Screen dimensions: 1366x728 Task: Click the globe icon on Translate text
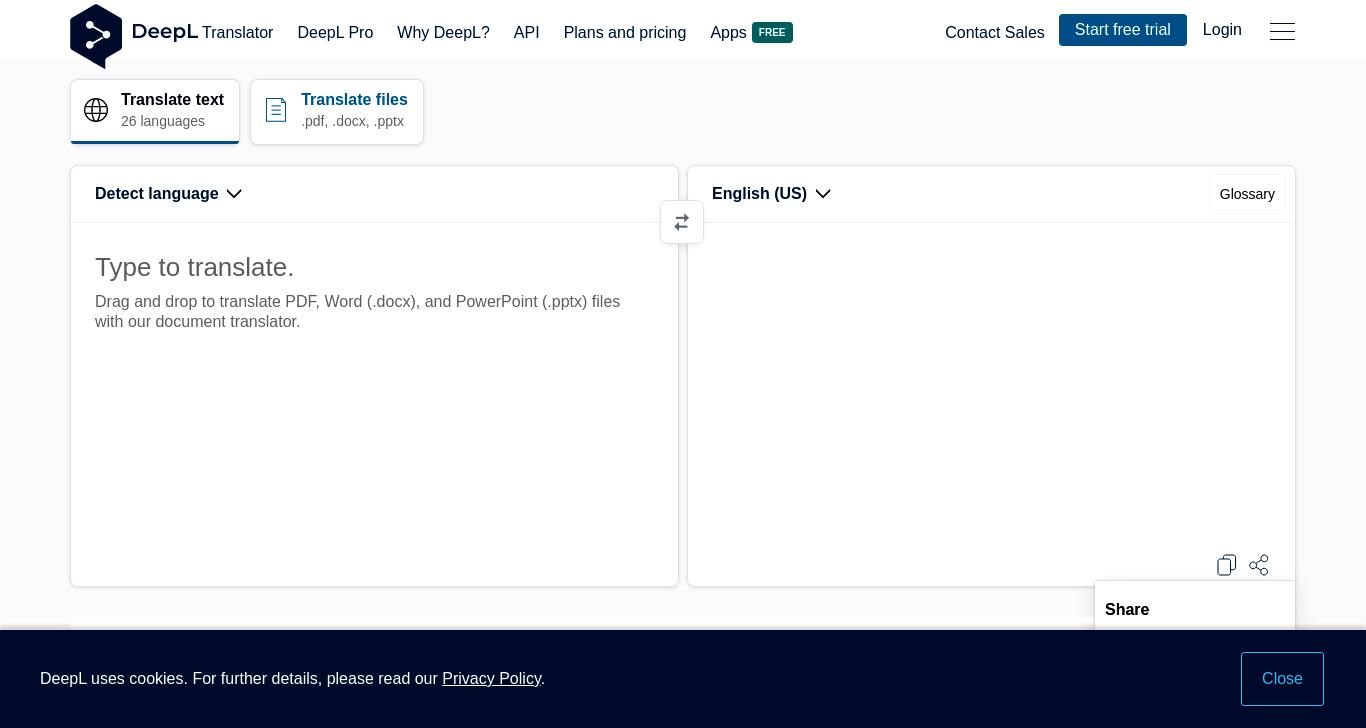(96, 110)
